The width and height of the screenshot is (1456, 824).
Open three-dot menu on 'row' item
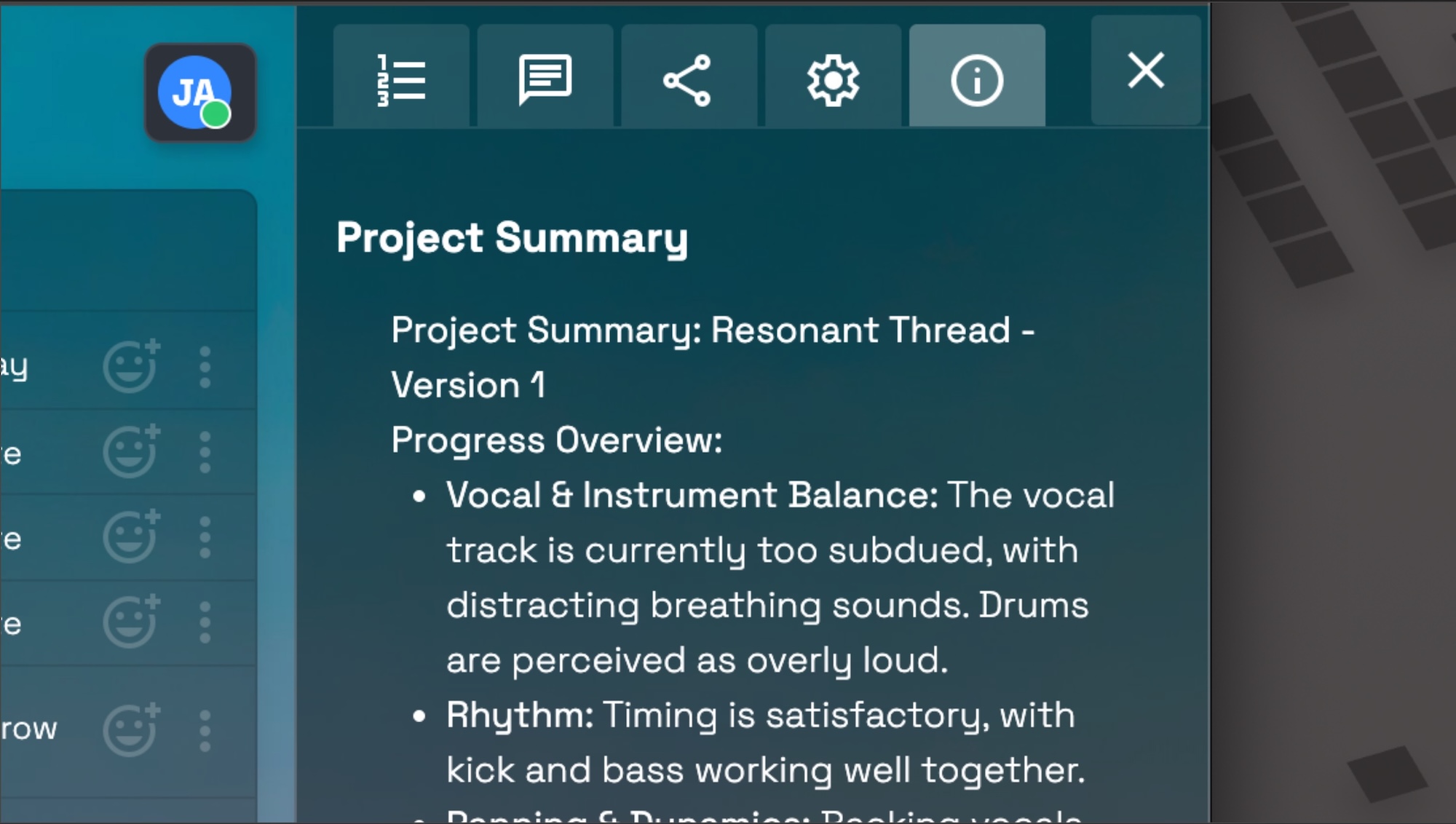[205, 730]
